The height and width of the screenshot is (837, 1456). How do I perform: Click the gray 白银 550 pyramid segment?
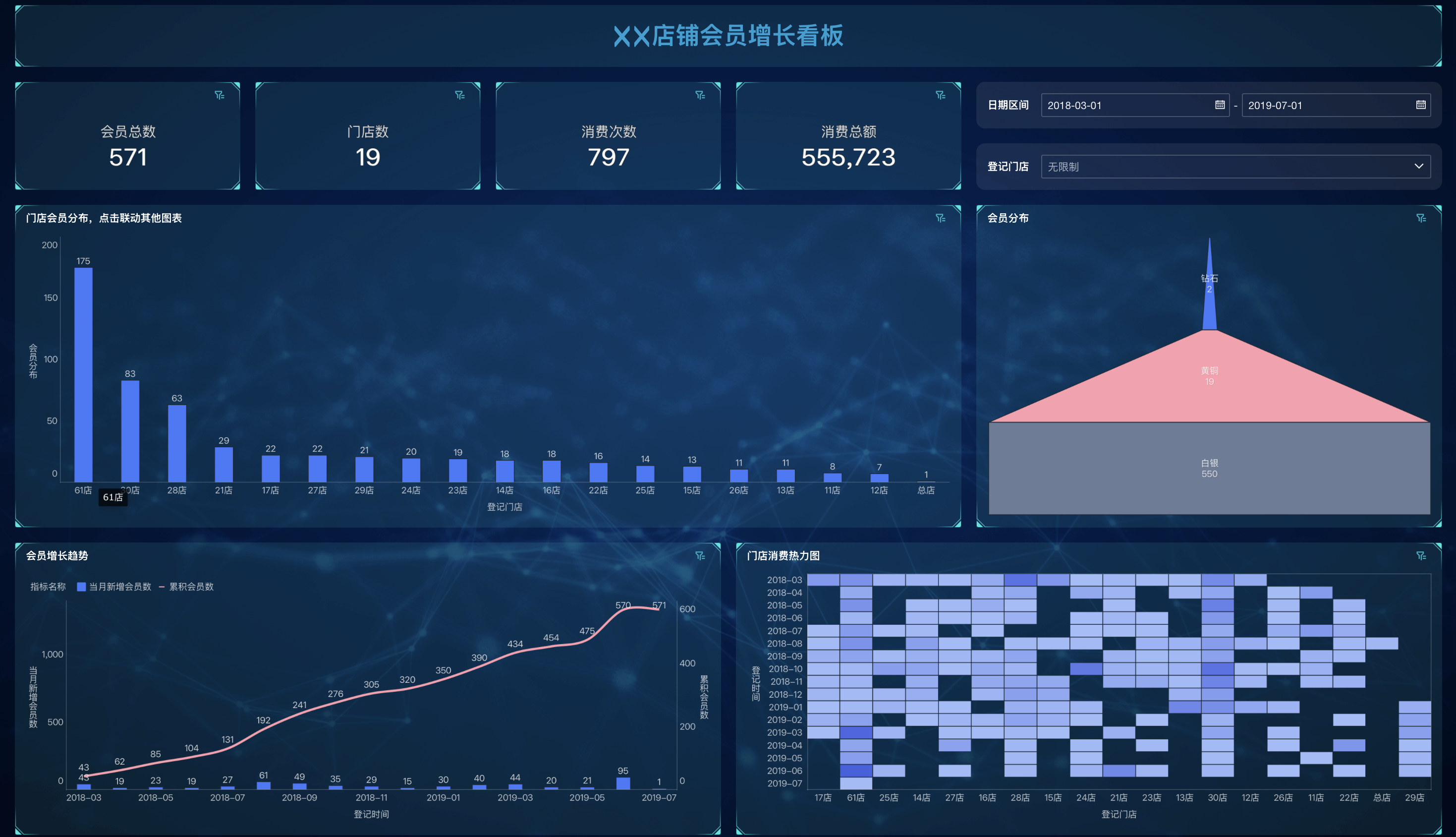1209,469
